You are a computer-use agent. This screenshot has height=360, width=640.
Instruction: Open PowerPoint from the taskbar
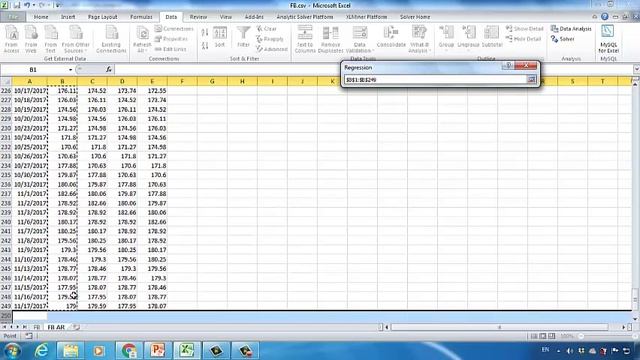click(x=157, y=350)
